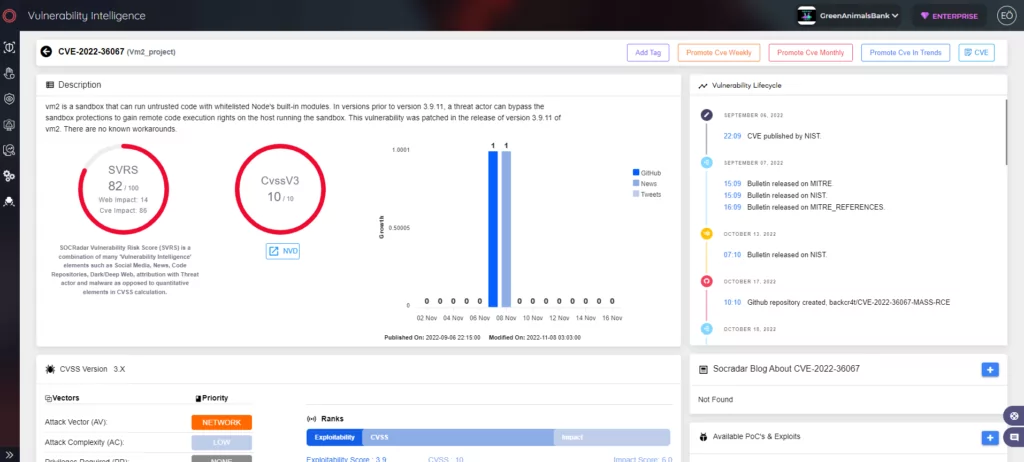
Task: Open the floating help lifebuoy icon
Action: coord(1014,416)
